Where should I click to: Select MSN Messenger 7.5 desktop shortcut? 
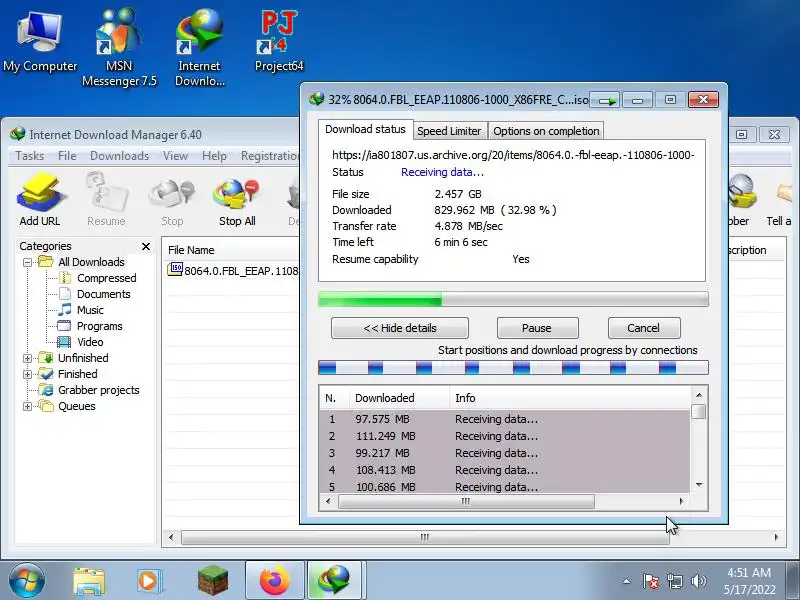coord(119,47)
